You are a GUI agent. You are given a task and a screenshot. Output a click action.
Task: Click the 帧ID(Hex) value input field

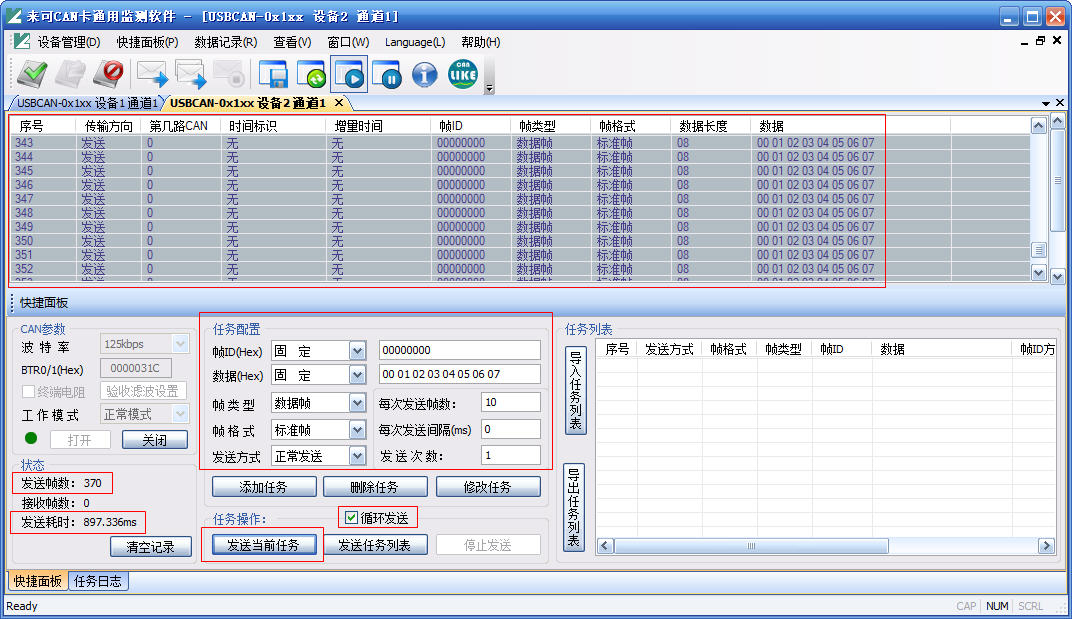[459, 350]
